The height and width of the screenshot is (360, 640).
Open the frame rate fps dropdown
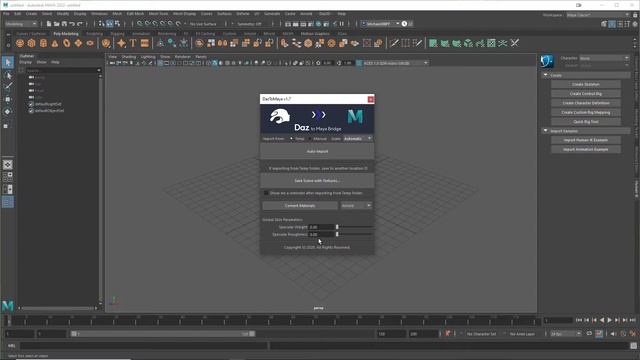pos(566,334)
